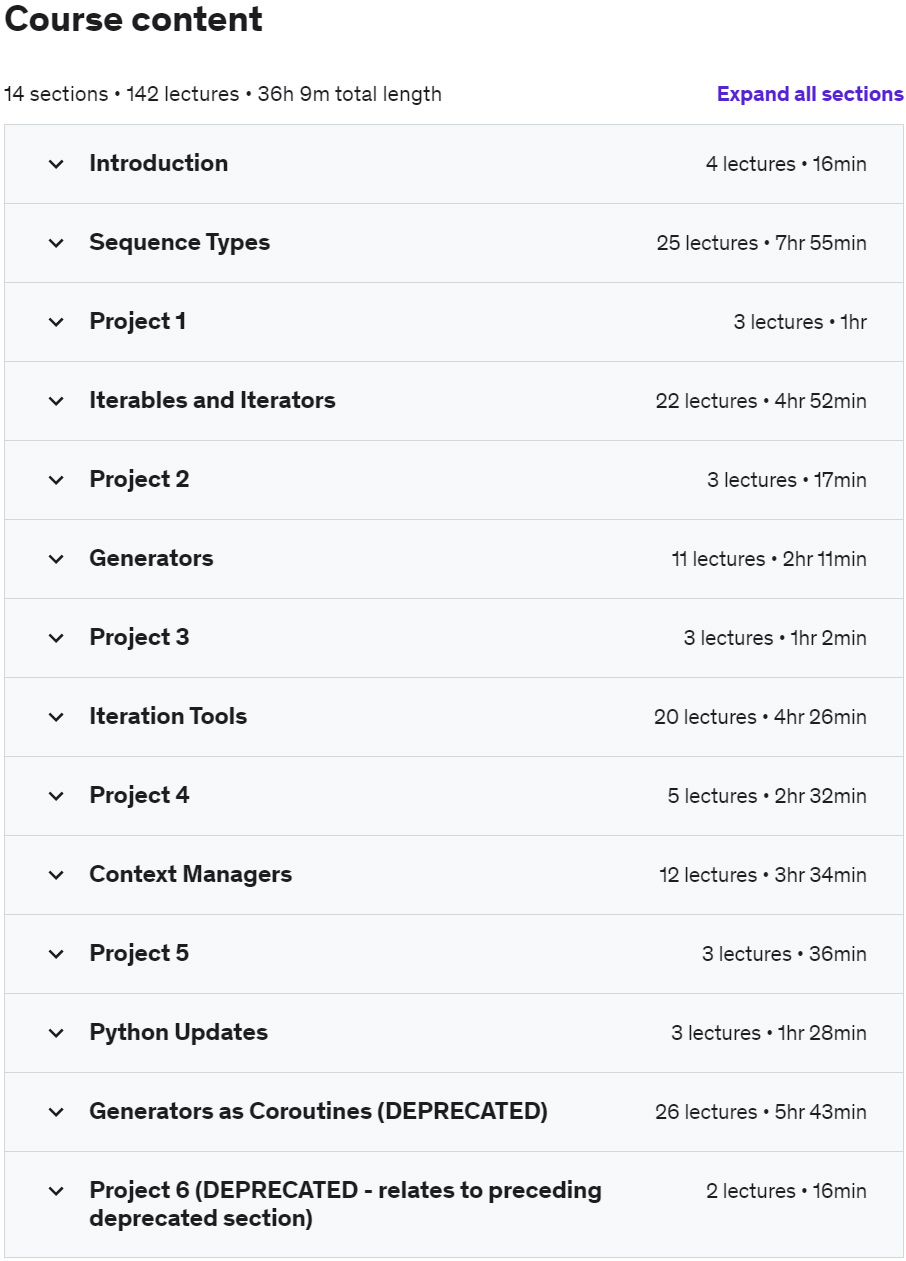Viewport: 906px width, 1261px height.
Task: Click Generators row's 11 lectures duration text
Action: pyautogui.click(x=768, y=559)
